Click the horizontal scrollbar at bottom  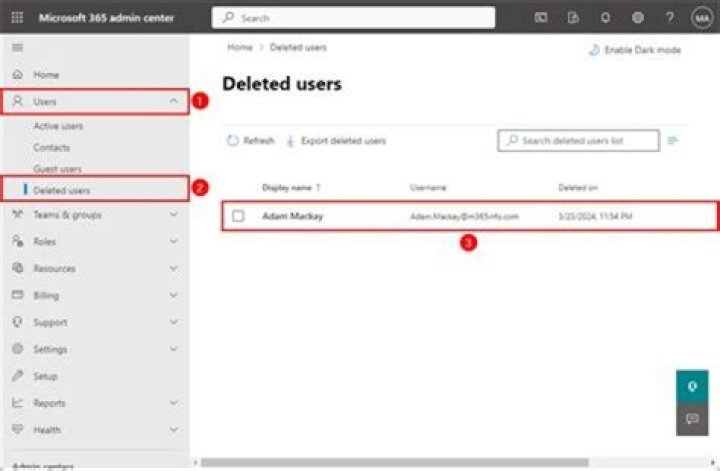(x=394, y=462)
